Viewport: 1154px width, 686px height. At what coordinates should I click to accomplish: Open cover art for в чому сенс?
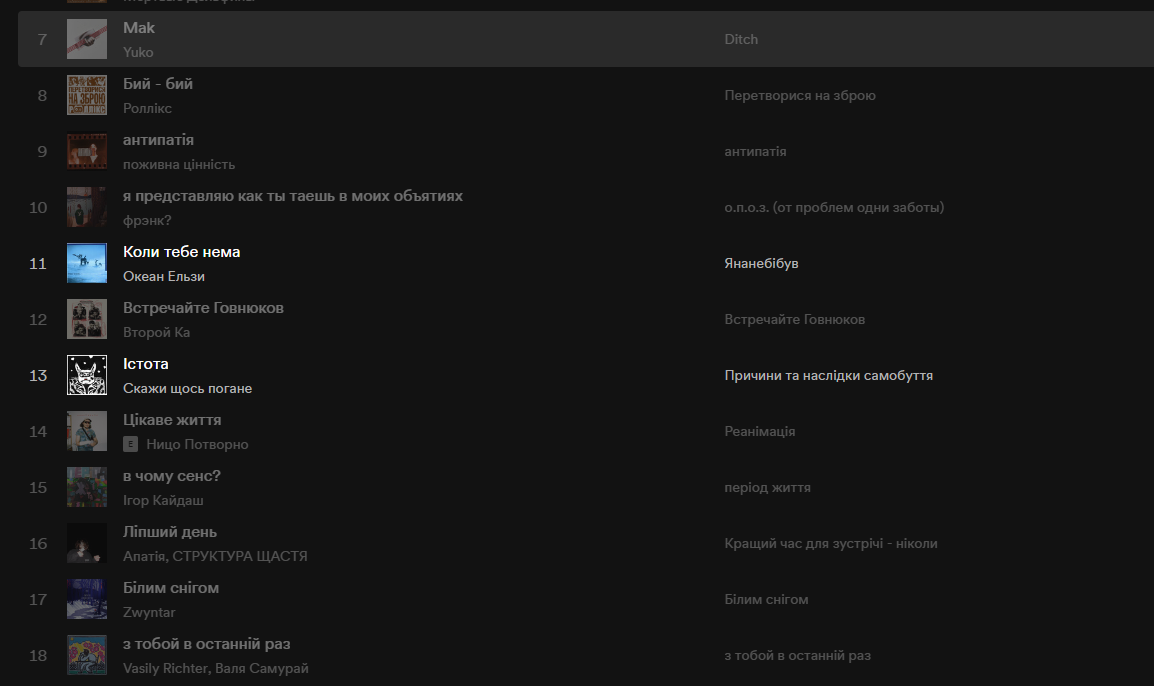point(87,487)
